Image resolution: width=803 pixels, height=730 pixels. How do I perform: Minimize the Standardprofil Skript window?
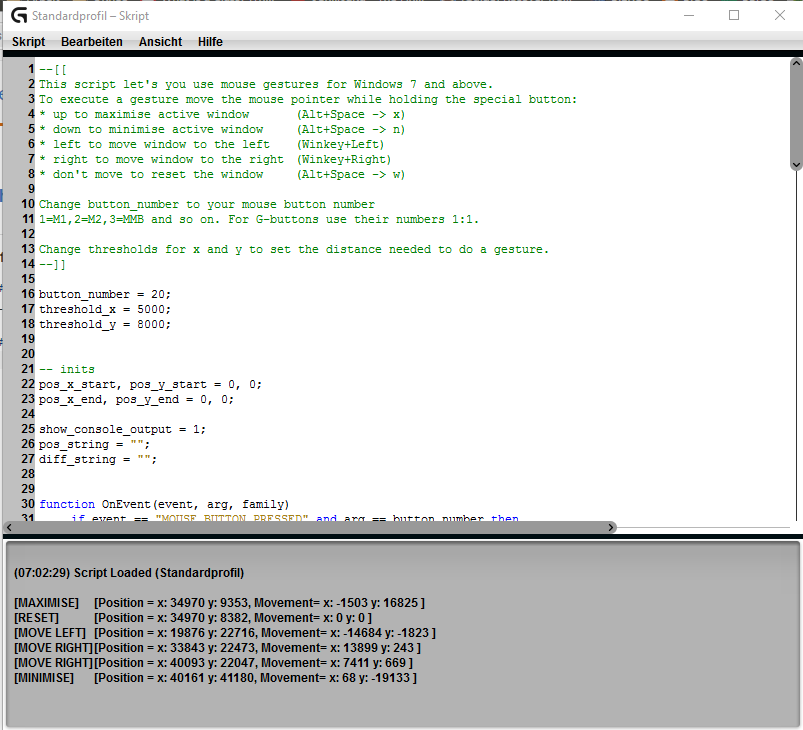[689, 15]
